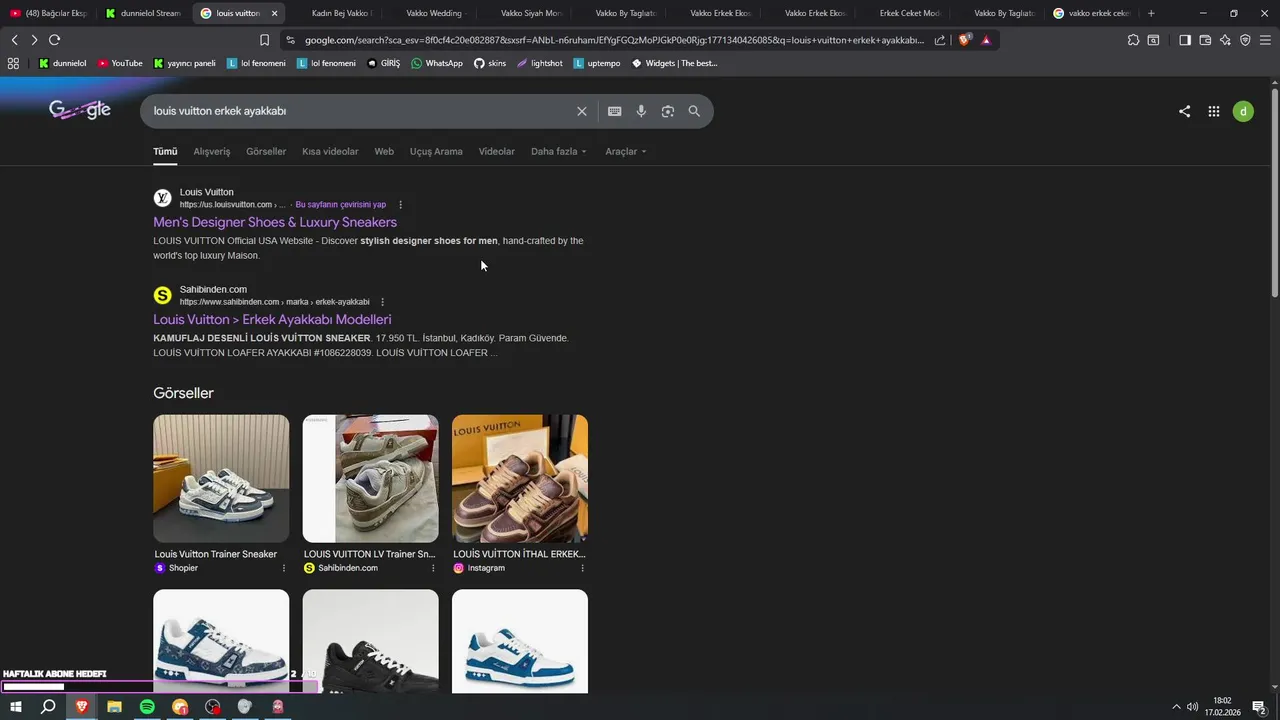Image resolution: width=1280 pixels, height=720 pixels.
Task: Open the 'lightshot' bookmark
Action: (x=540, y=63)
